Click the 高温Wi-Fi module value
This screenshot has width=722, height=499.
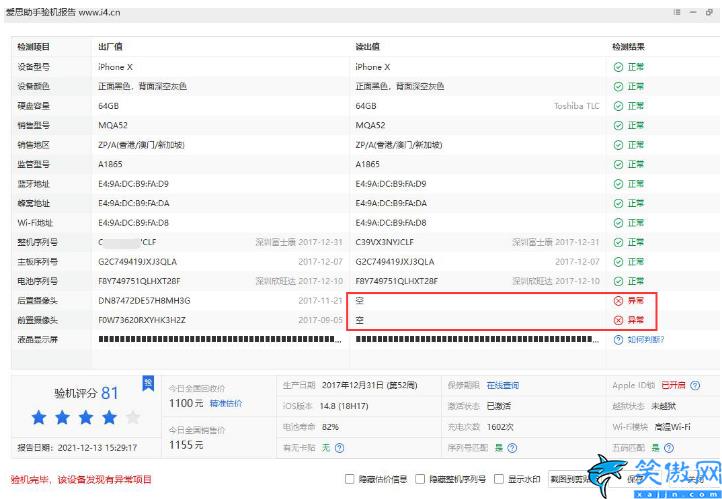tap(672, 427)
